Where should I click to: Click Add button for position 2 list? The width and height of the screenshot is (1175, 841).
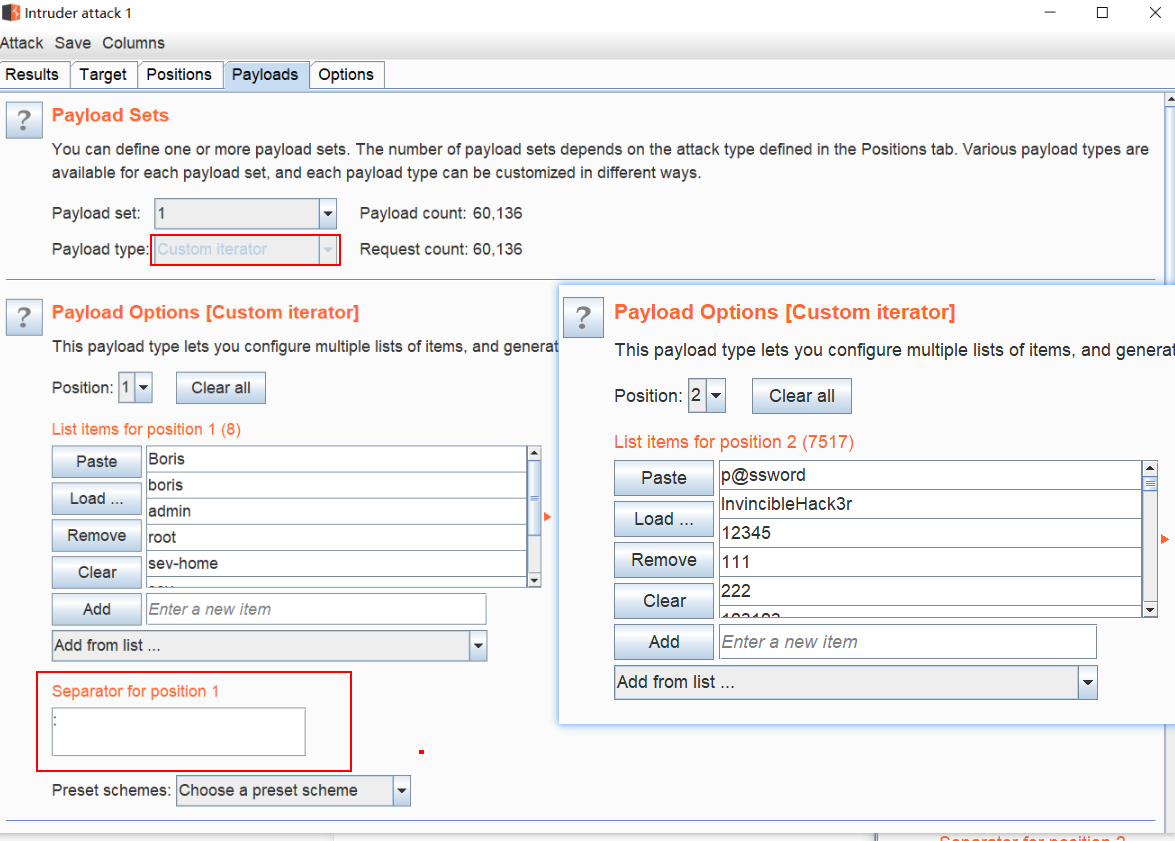(x=664, y=642)
